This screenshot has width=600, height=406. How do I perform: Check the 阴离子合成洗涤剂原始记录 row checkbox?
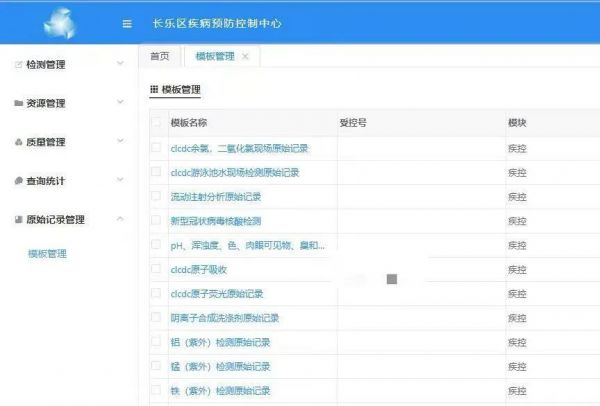point(156,317)
